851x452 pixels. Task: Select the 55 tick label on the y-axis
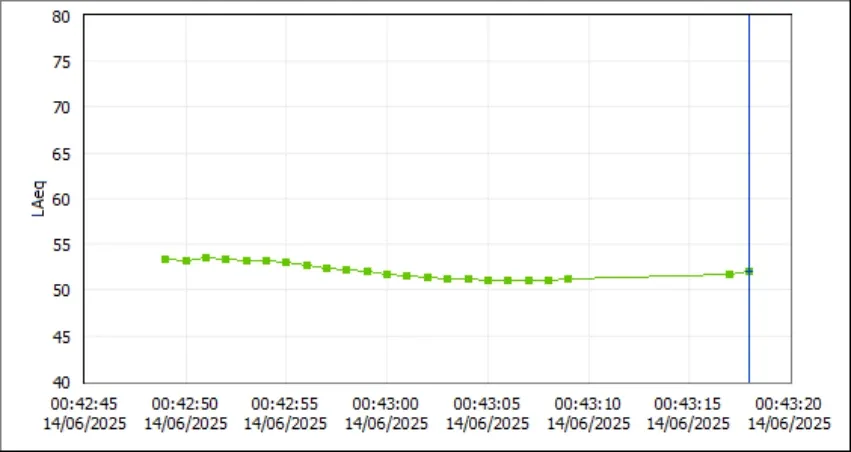[x=61, y=245]
